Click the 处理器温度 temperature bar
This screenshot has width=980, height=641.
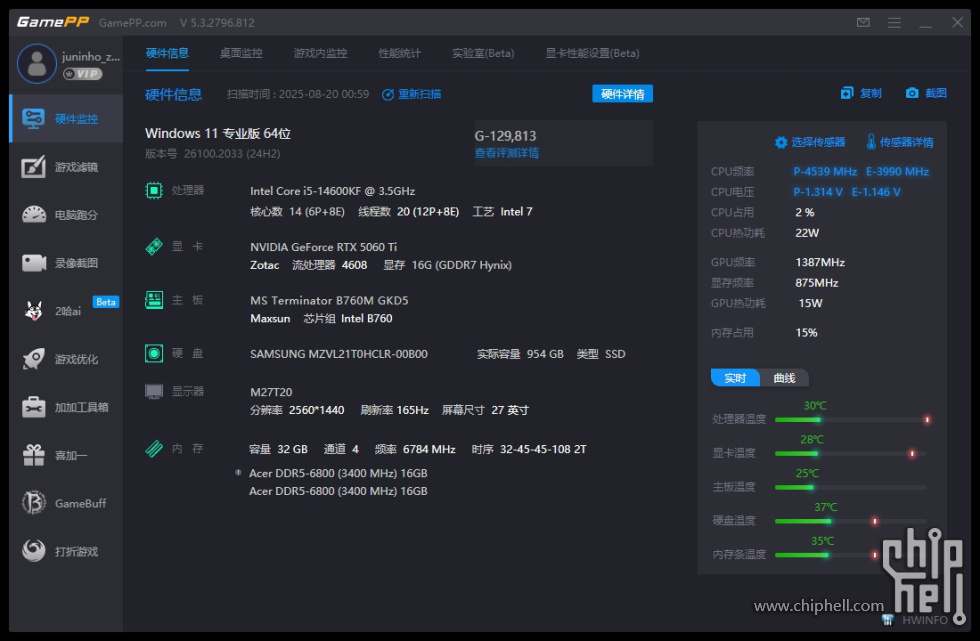(852, 420)
